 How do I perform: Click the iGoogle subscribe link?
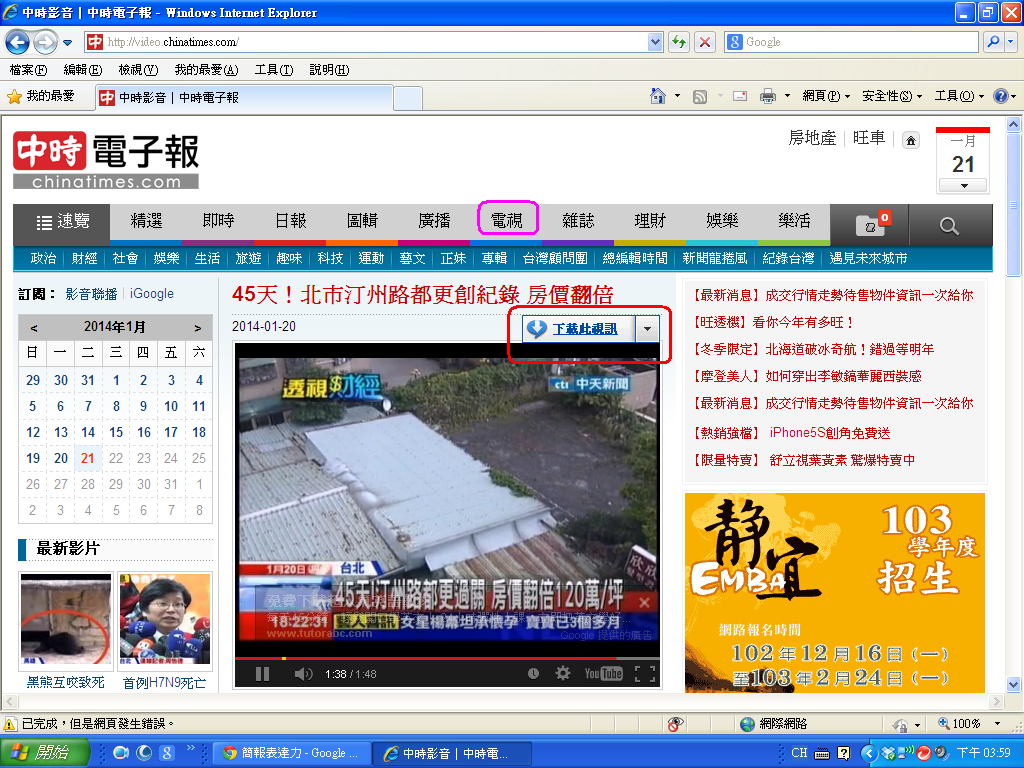[x=152, y=294]
